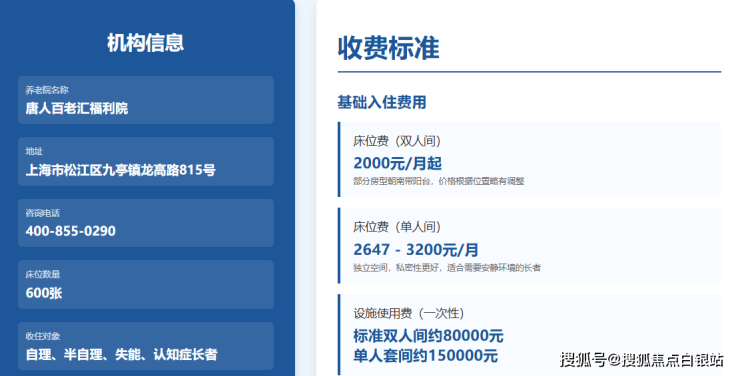Select the 床位数量 600张 card
Viewport: 740px width, 376px height.
pos(146,284)
